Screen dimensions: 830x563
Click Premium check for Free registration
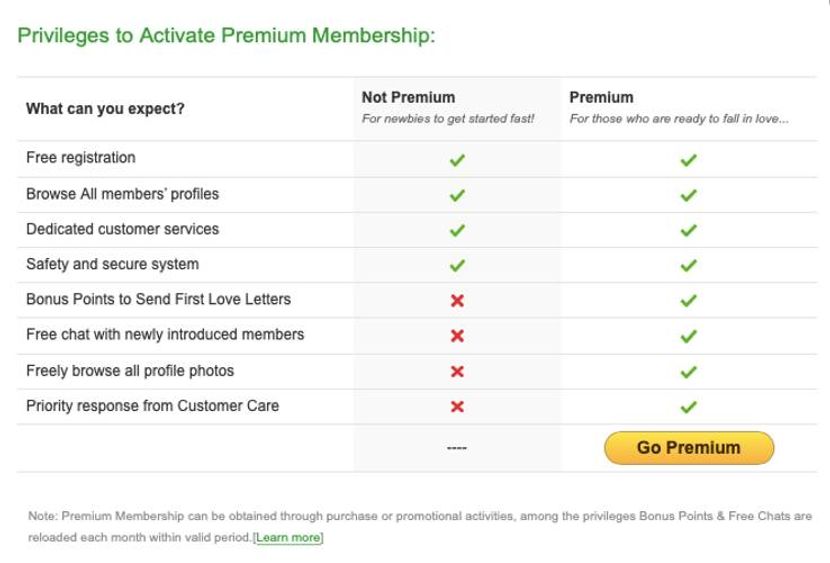click(689, 160)
